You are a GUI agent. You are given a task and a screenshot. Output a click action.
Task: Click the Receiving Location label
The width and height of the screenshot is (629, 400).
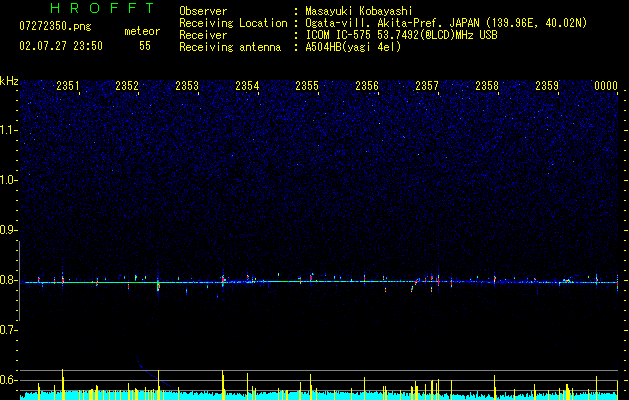(x=233, y=23)
